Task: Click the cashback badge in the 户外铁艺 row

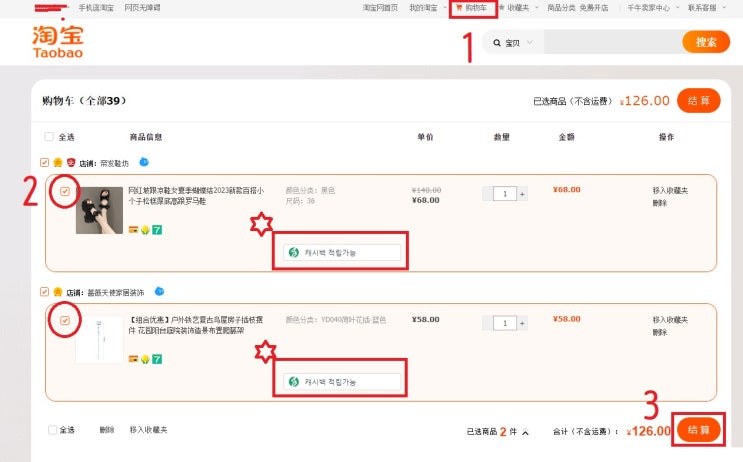Action: [x=342, y=381]
